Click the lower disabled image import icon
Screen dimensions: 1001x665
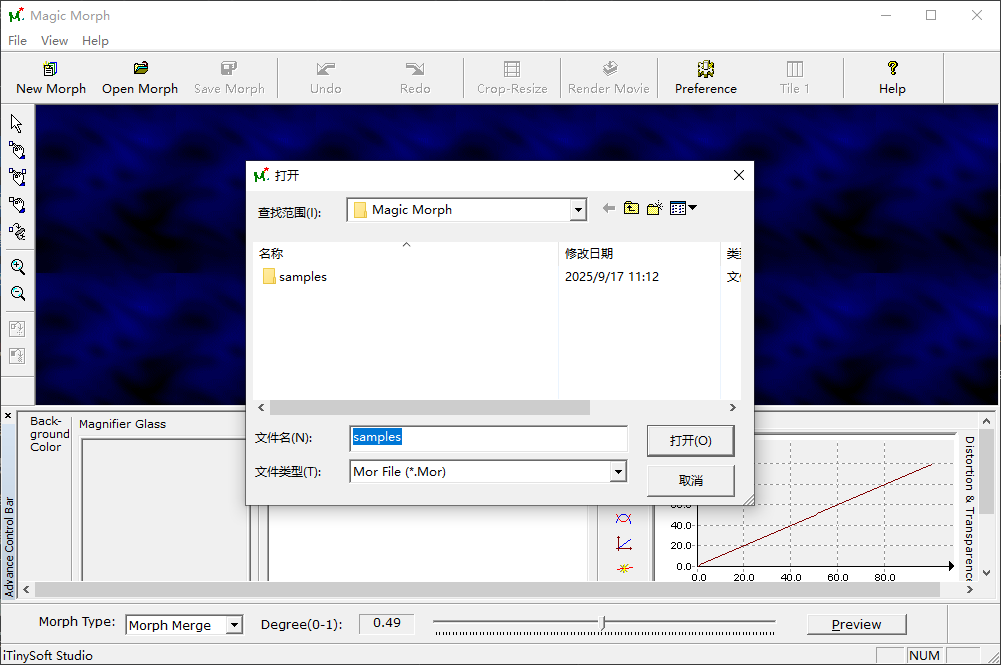[x=17, y=355]
